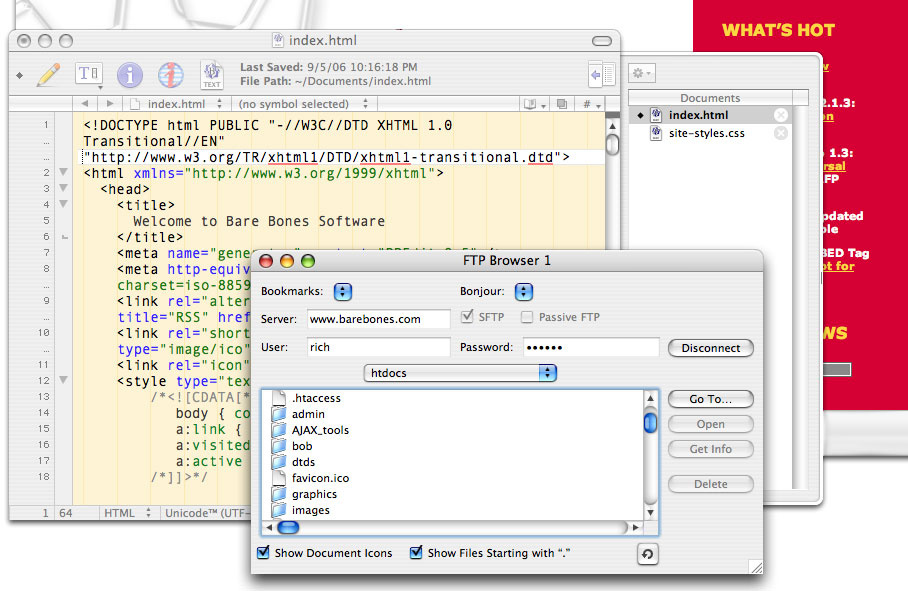Enable the Passive FTP checkbox

pyautogui.click(x=527, y=318)
